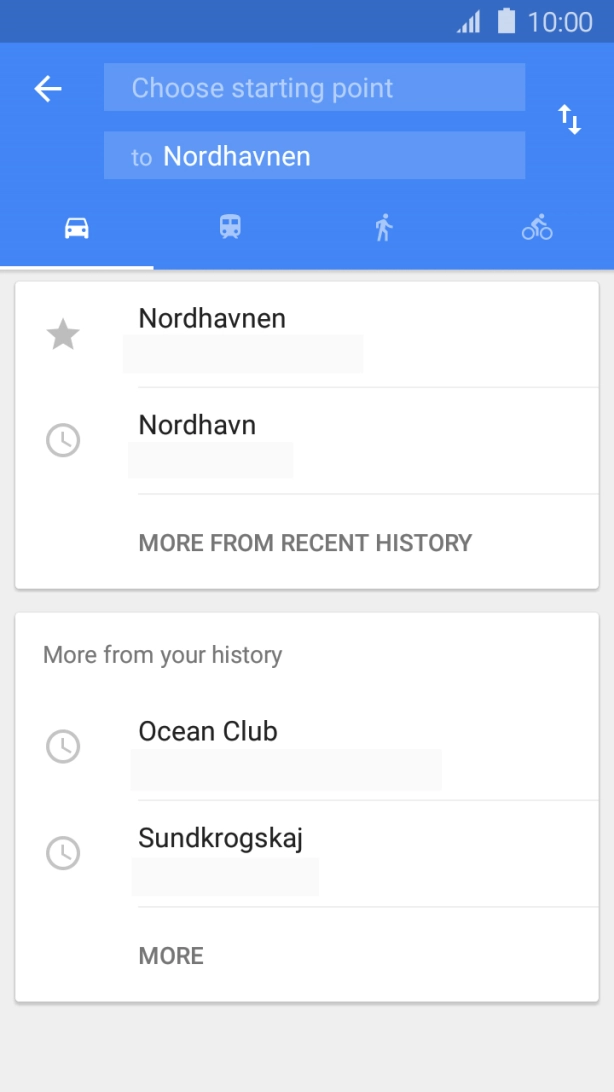Tap the clock icon beside Sundkrogskaj
The height and width of the screenshot is (1092, 614).
point(63,853)
